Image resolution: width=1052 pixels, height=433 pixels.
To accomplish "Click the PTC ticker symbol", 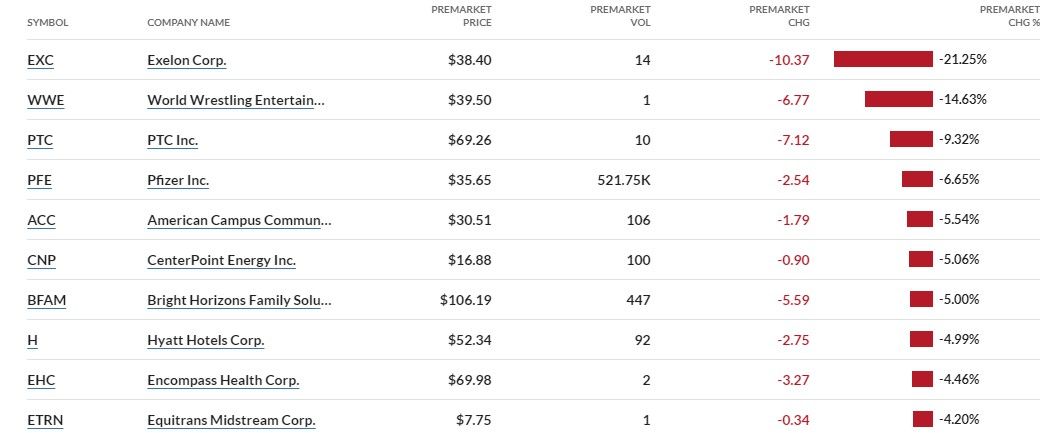I will point(40,140).
